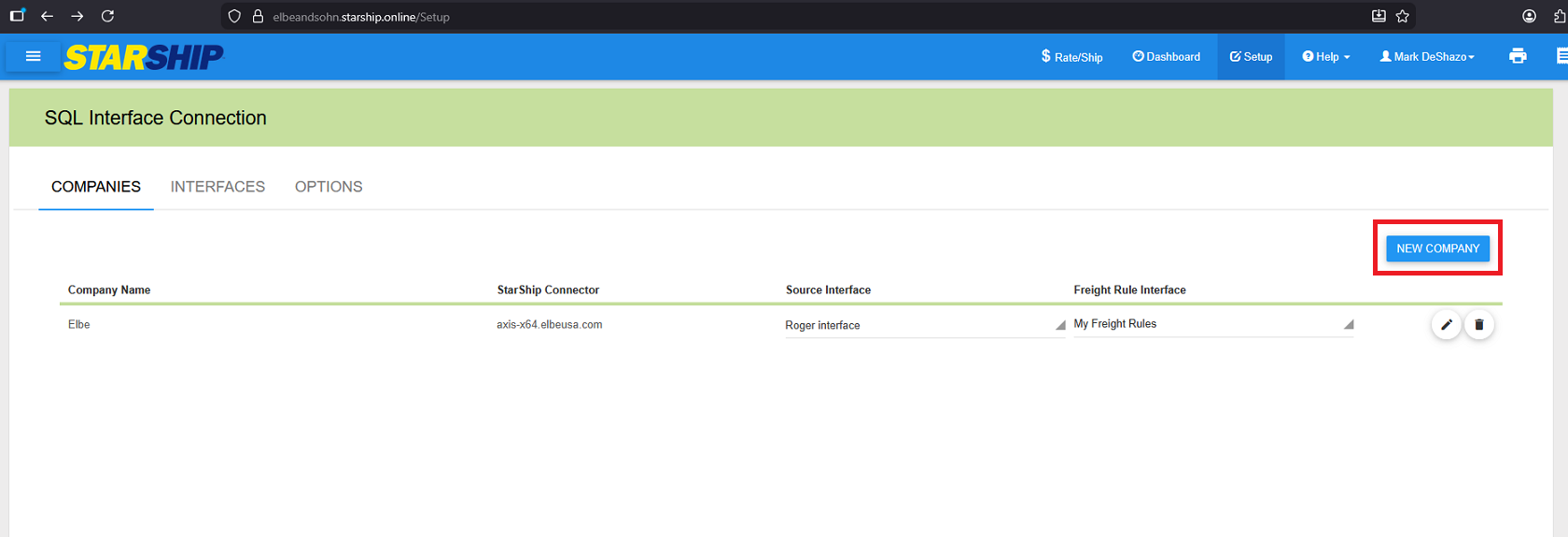Click the browser forward arrow
Viewport: 1568px width, 537px height.
tap(77, 16)
